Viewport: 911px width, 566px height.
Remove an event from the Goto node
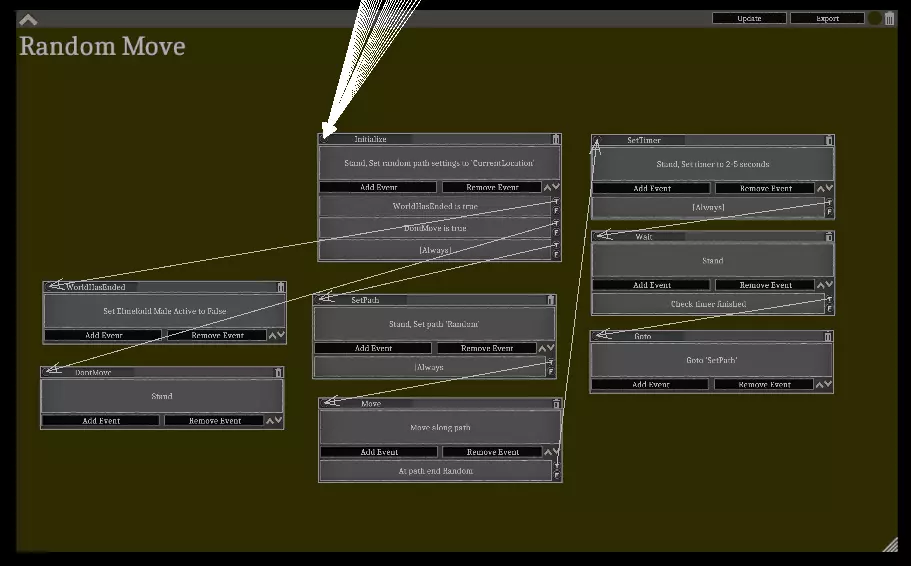coord(764,384)
